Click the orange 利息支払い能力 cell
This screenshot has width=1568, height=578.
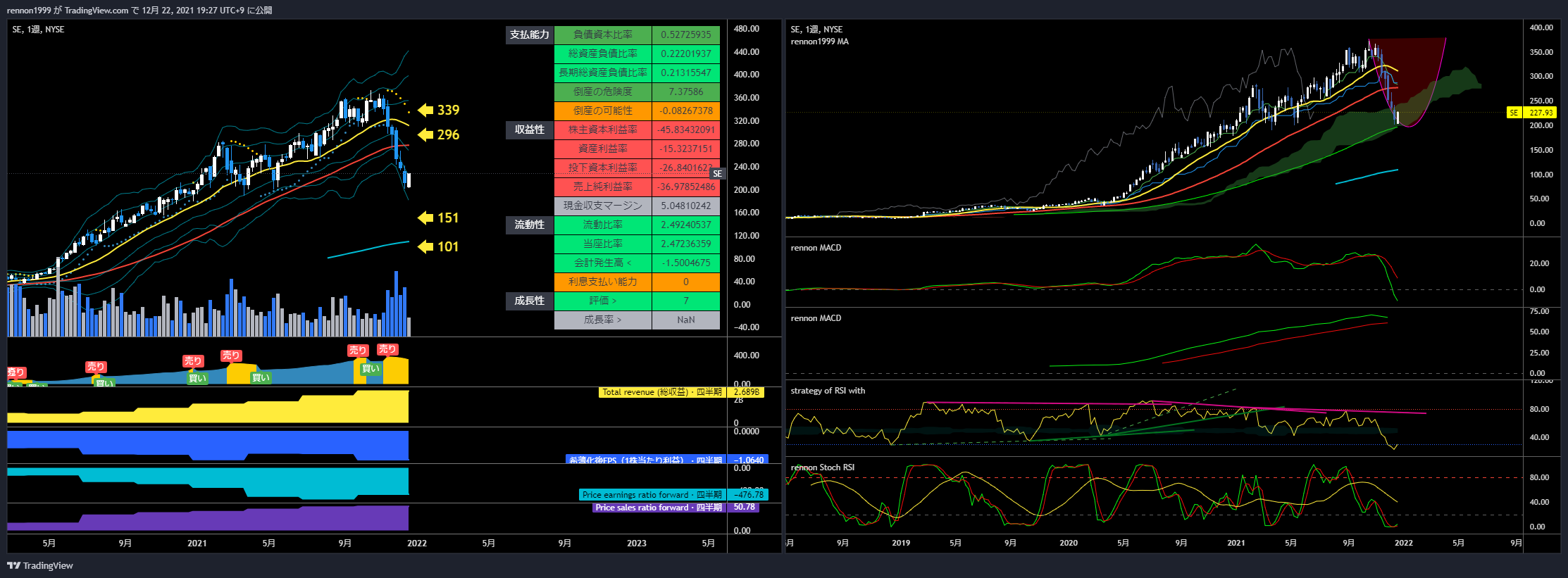click(x=603, y=282)
